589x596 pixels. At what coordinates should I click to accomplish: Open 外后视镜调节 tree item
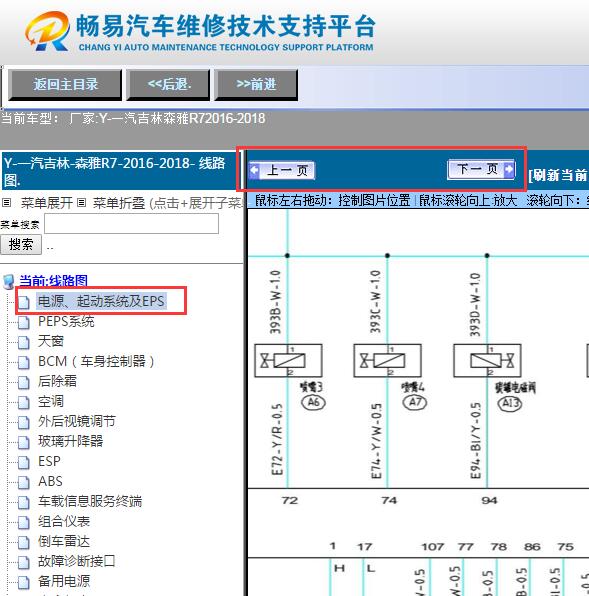click(77, 421)
